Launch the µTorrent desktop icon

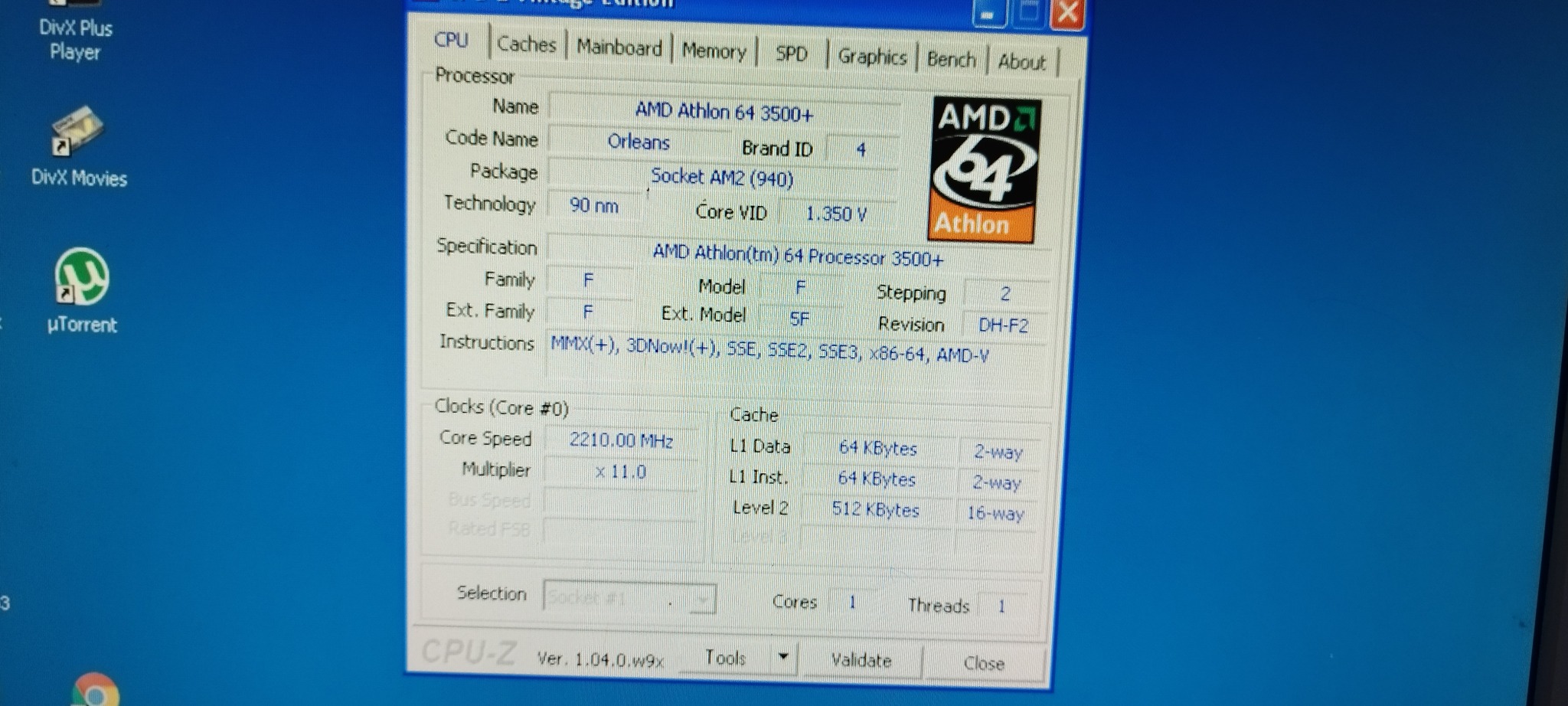click(x=82, y=292)
